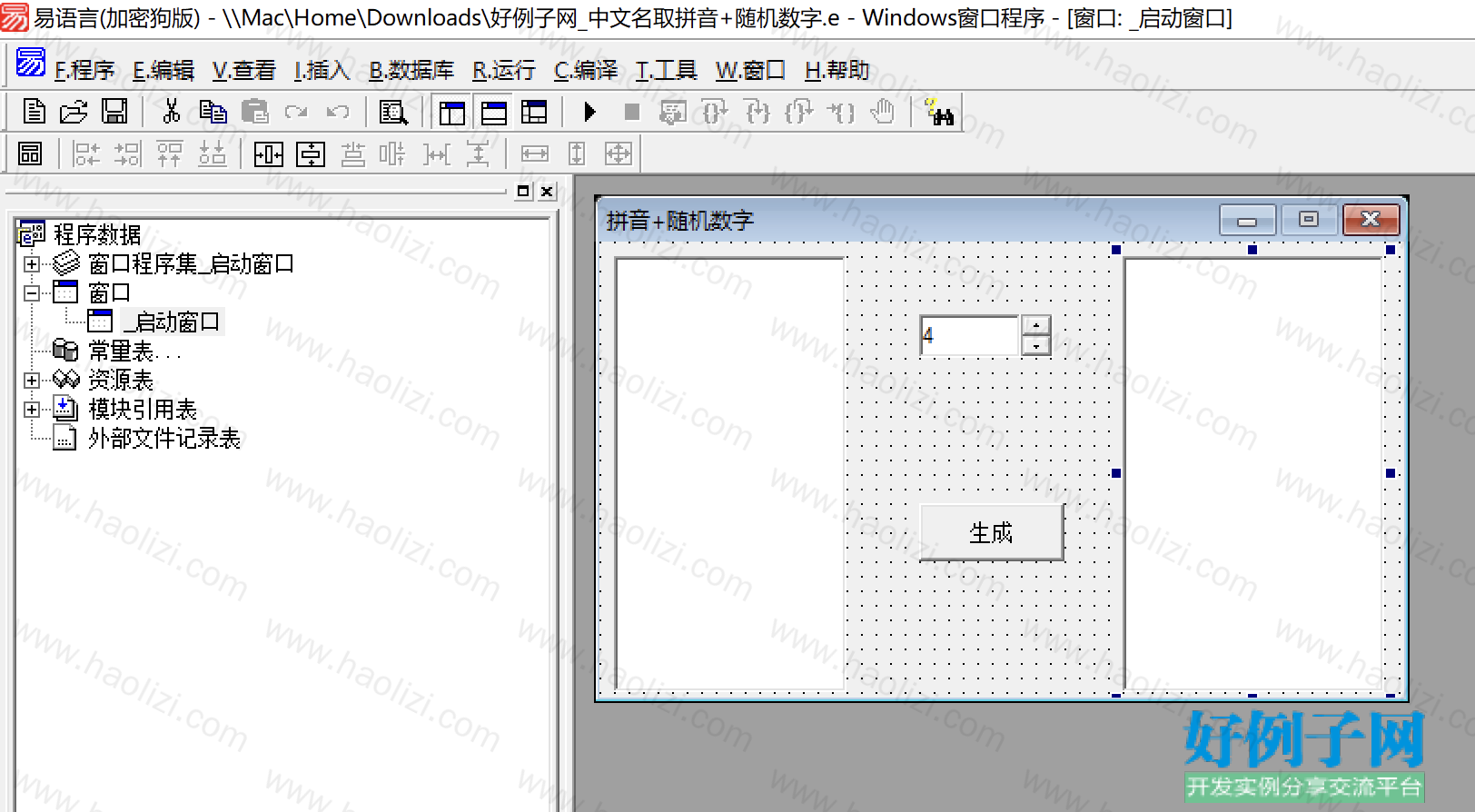
Task: Select 程序数据 root item
Action: tap(96, 235)
